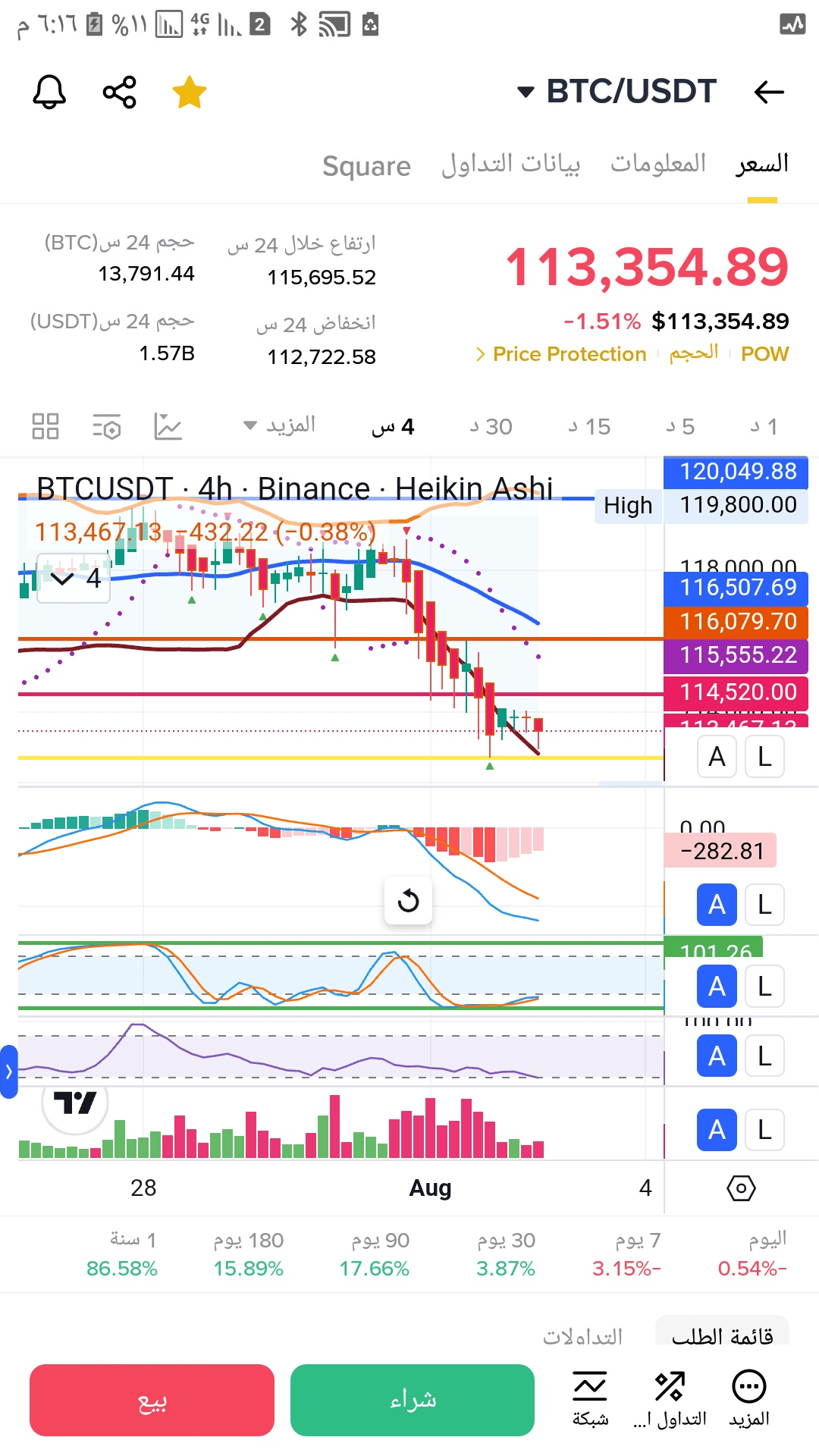Tap the -282.81 MACD value label
This screenshot has width=819, height=1456.
(720, 851)
